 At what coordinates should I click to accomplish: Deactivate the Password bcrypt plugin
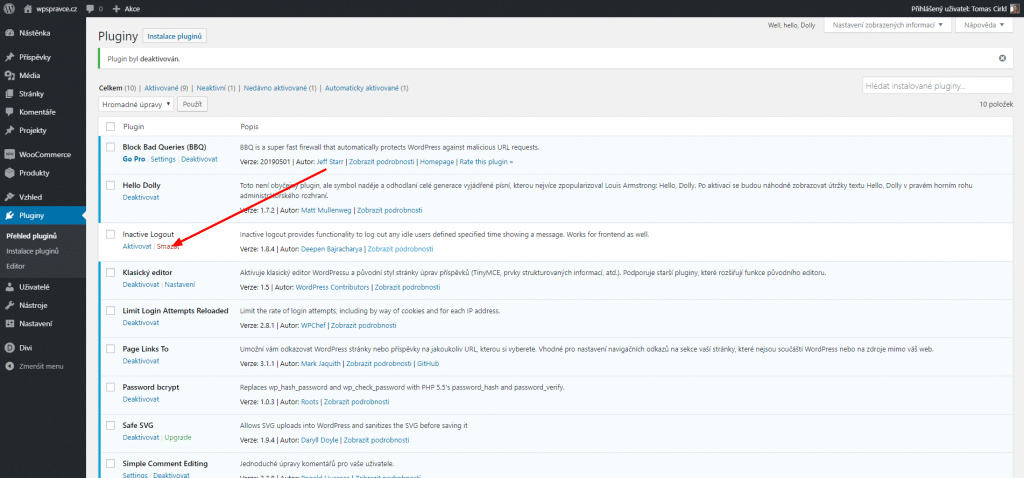[140, 399]
